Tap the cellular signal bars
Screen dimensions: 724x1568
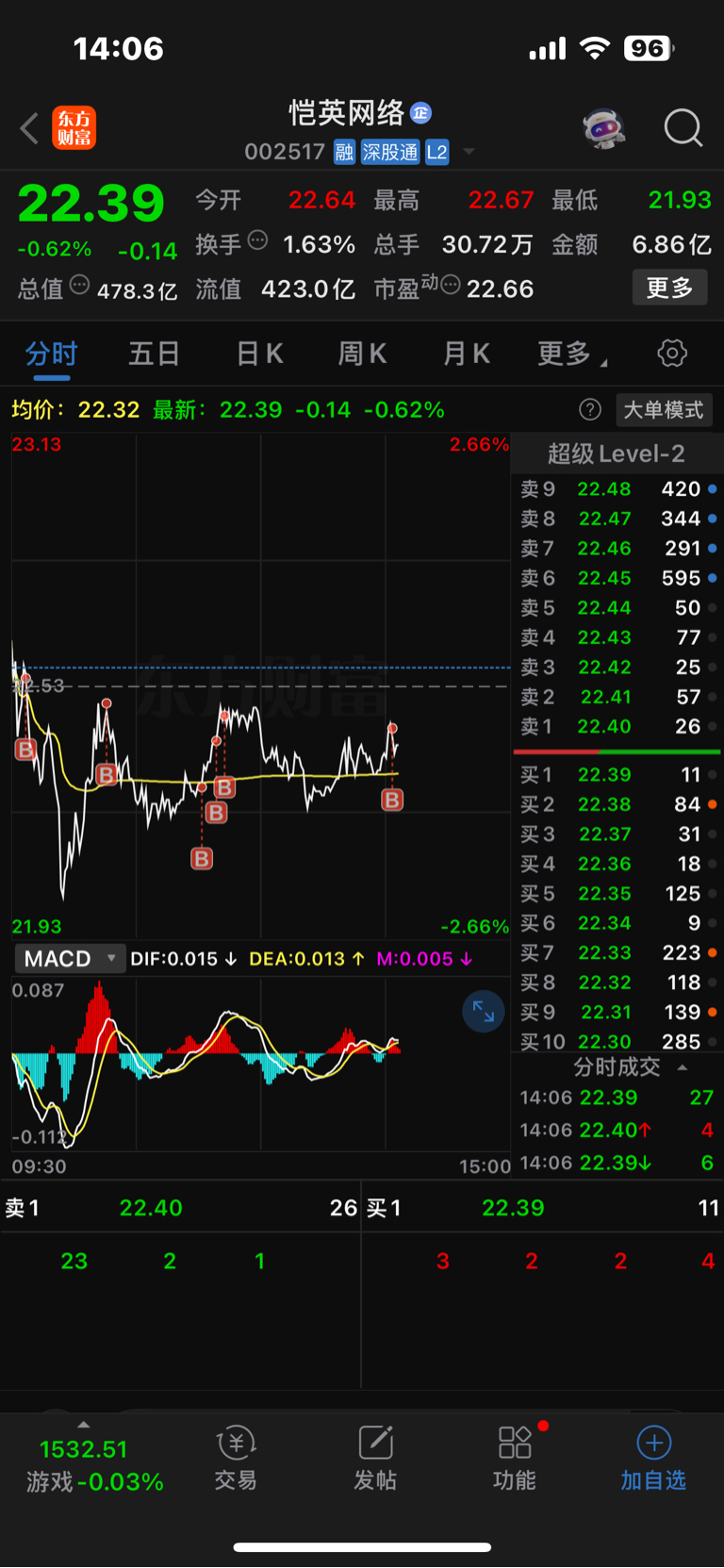coord(548,49)
